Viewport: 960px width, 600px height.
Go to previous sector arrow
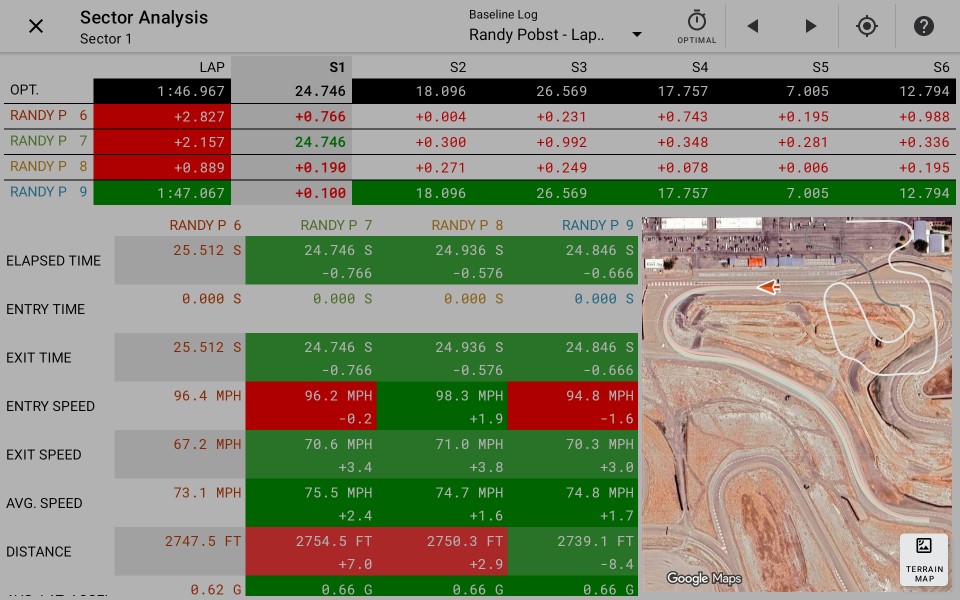753,26
